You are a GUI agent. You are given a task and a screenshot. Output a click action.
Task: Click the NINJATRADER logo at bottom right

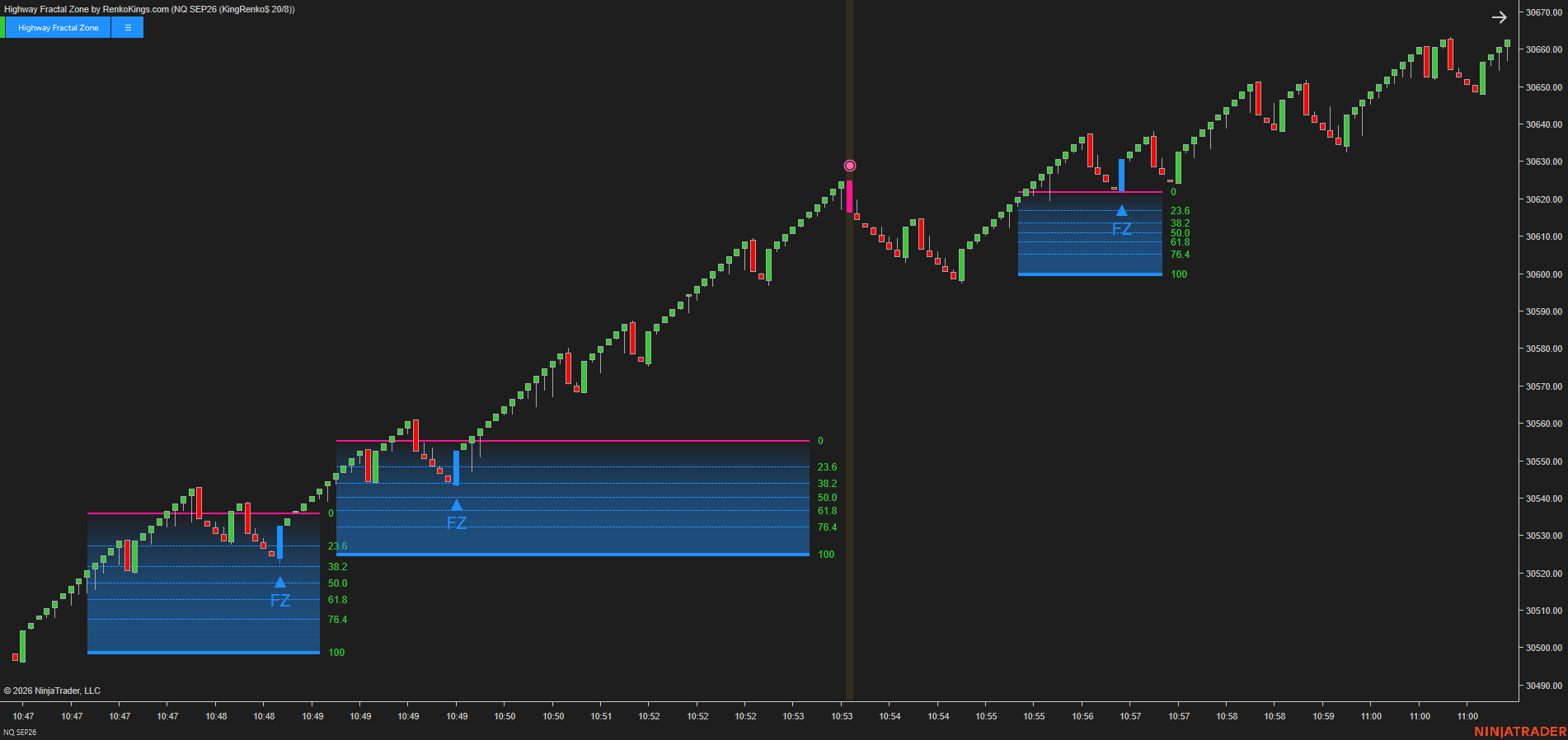1520,732
